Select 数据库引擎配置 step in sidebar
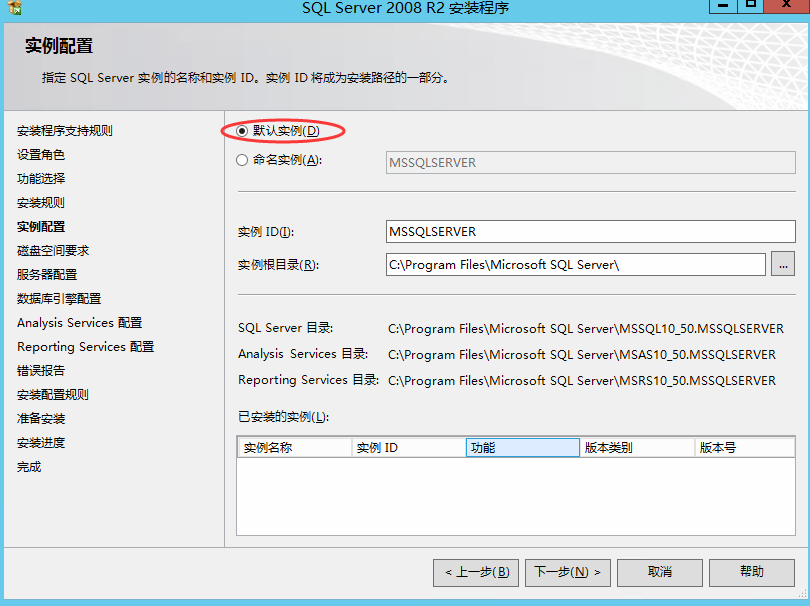The image size is (810, 606). point(59,299)
